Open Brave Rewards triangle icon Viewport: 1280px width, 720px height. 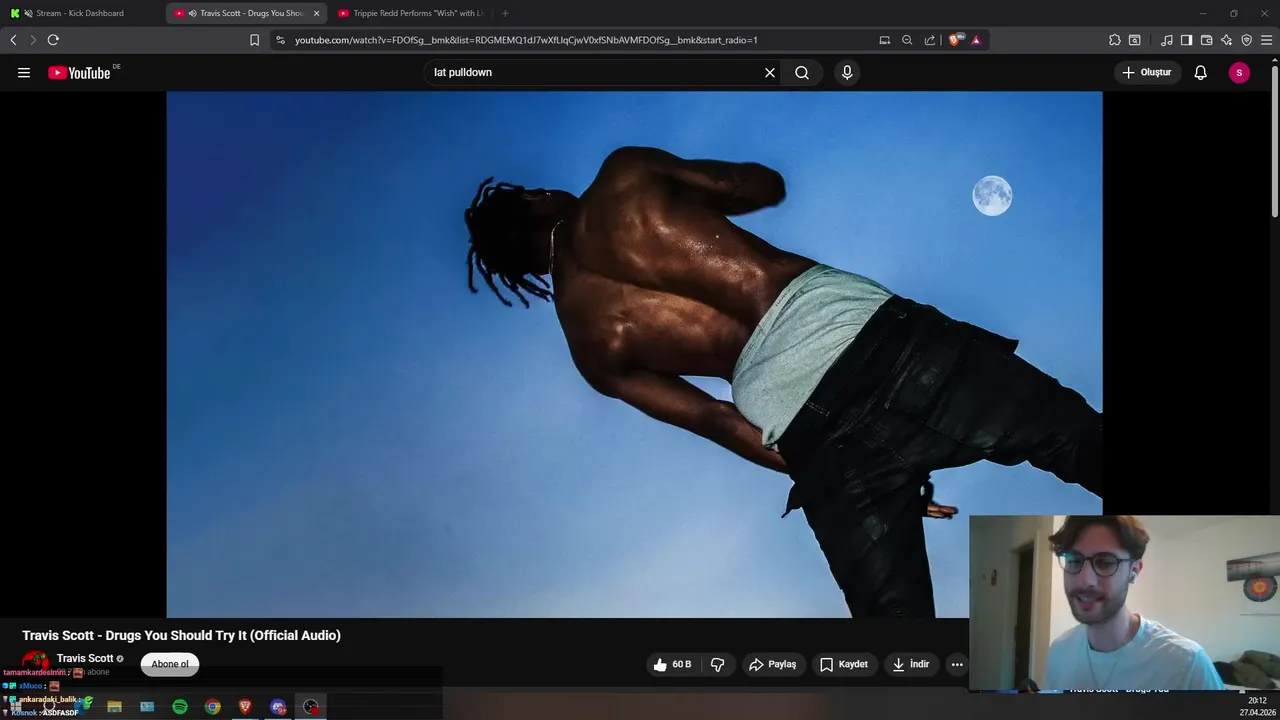point(976,40)
